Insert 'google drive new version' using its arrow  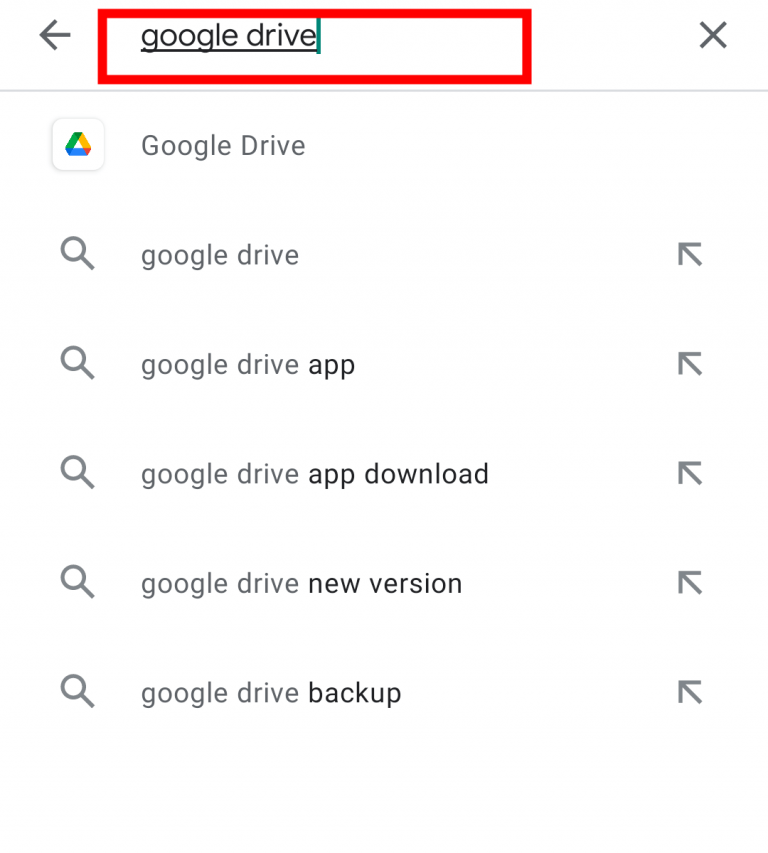pyautogui.click(x=688, y=582)
